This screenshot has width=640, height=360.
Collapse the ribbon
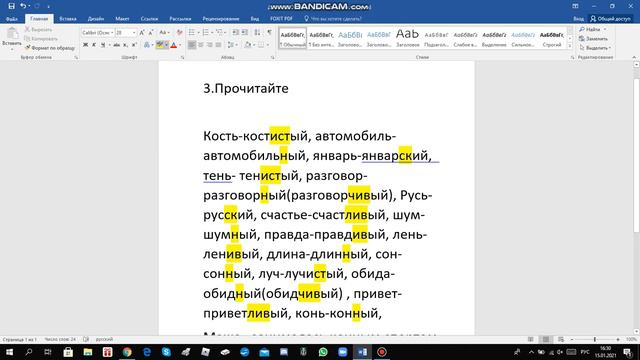pos(634,58)
